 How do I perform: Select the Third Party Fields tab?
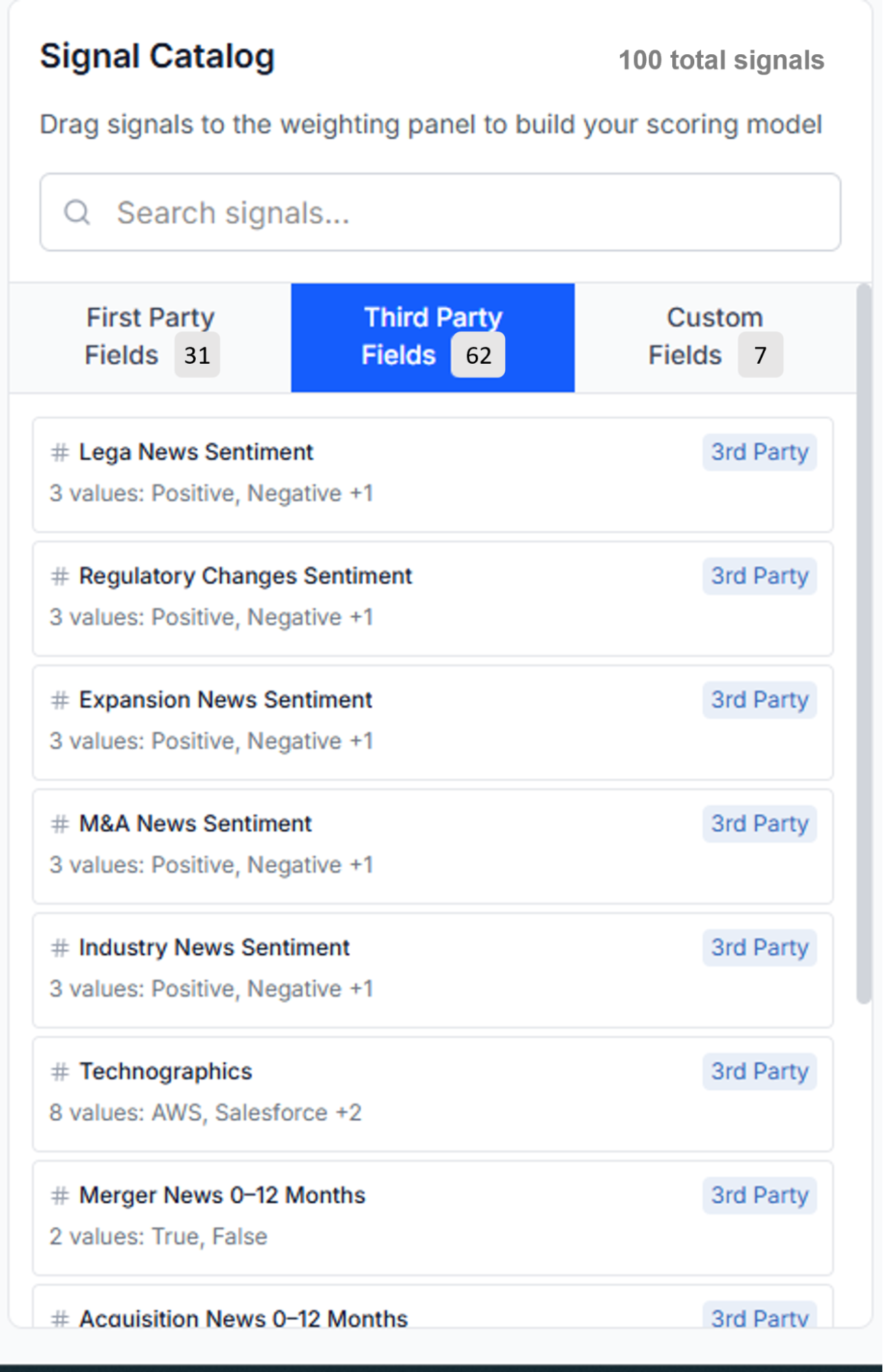[433, 338]
